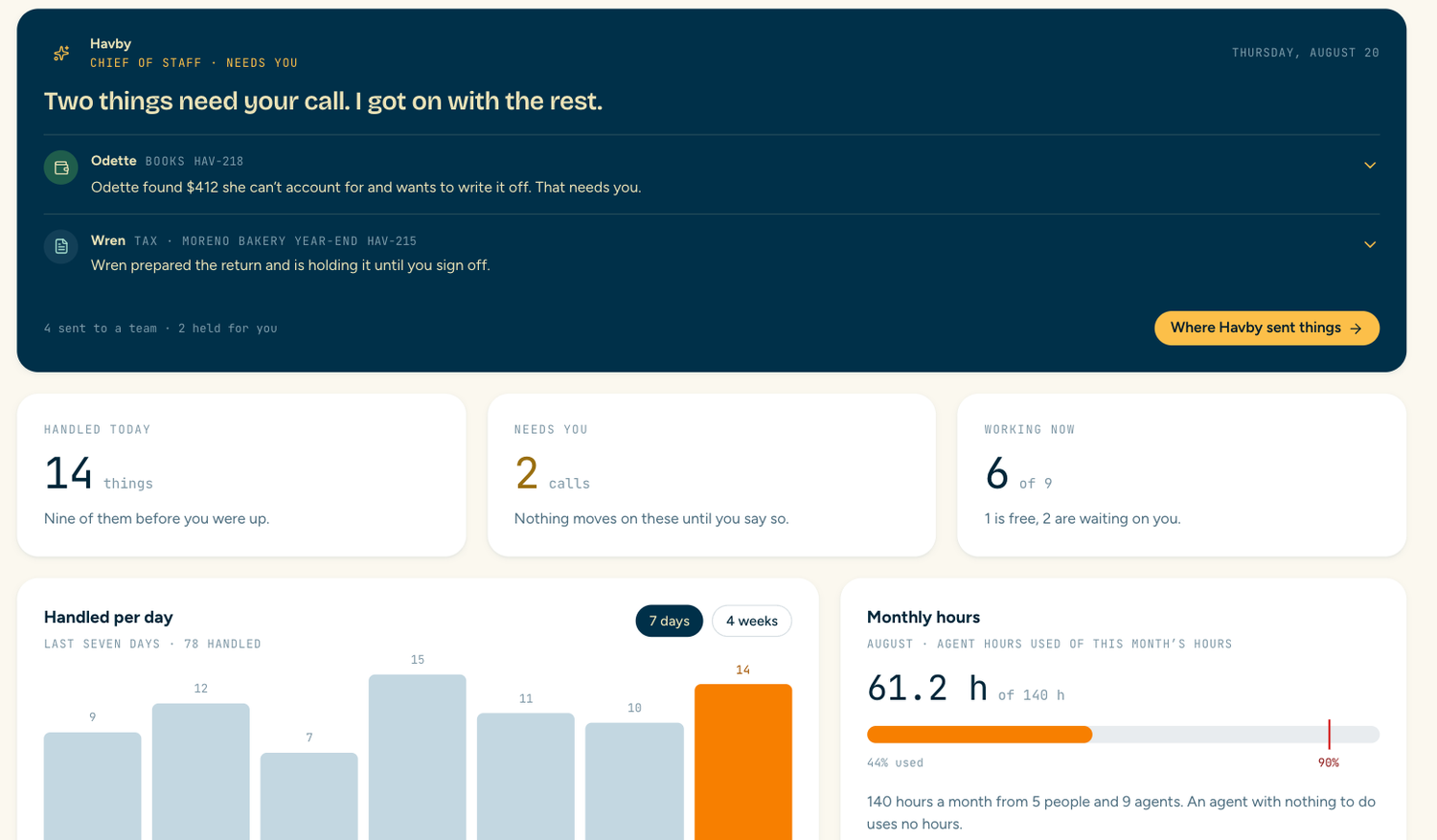Viewport: 1437px width, 840px height.
Task: Click 'Two things need your call' headline
Action: pos(323,101)
